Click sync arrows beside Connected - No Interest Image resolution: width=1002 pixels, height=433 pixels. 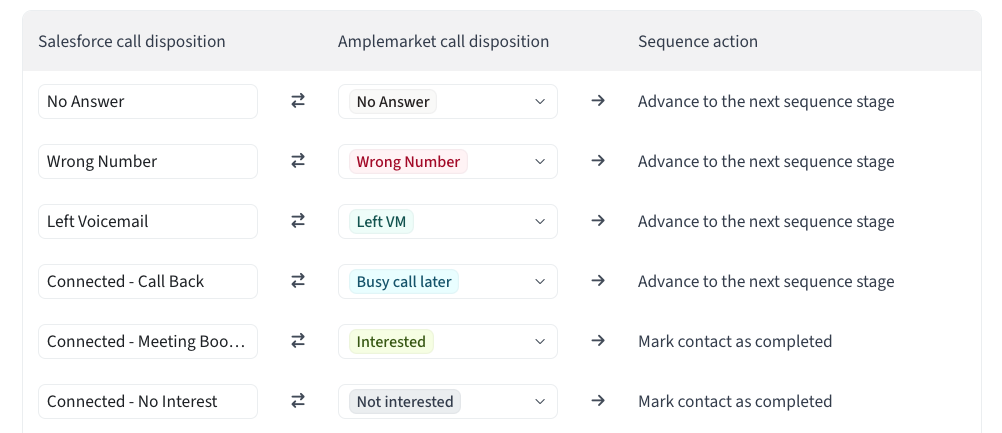[x=298, y=401]
